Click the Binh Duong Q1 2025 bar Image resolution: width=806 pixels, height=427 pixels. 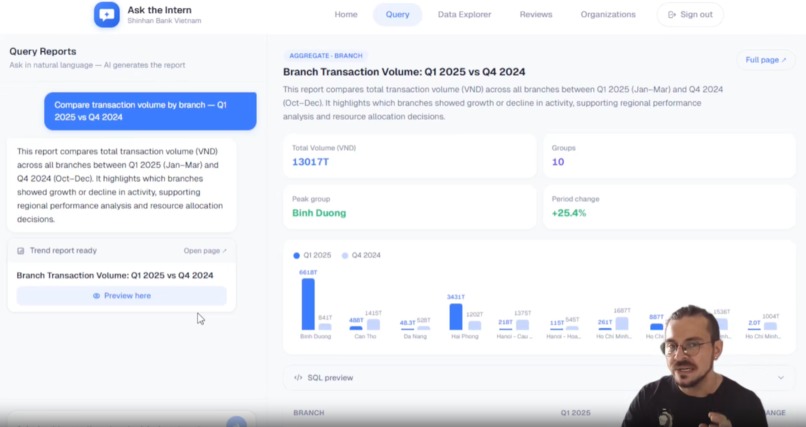pyautogui.click(x=308, y=304)
